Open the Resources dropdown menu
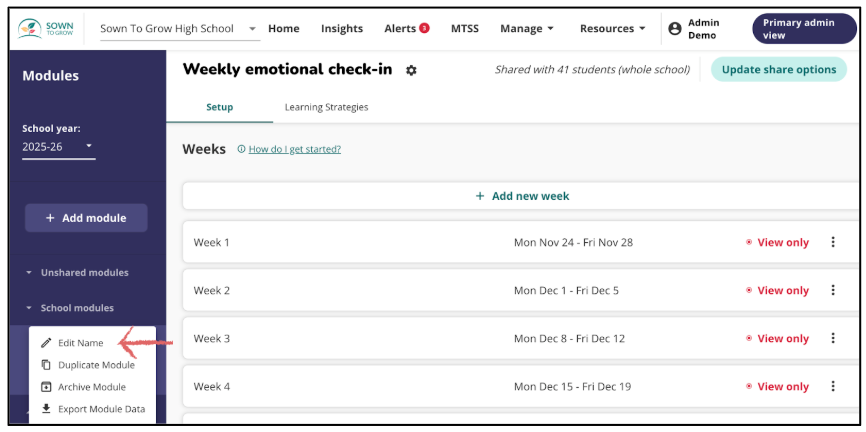The height and width of the screenshot is (432, 866). tap(612, 29)
